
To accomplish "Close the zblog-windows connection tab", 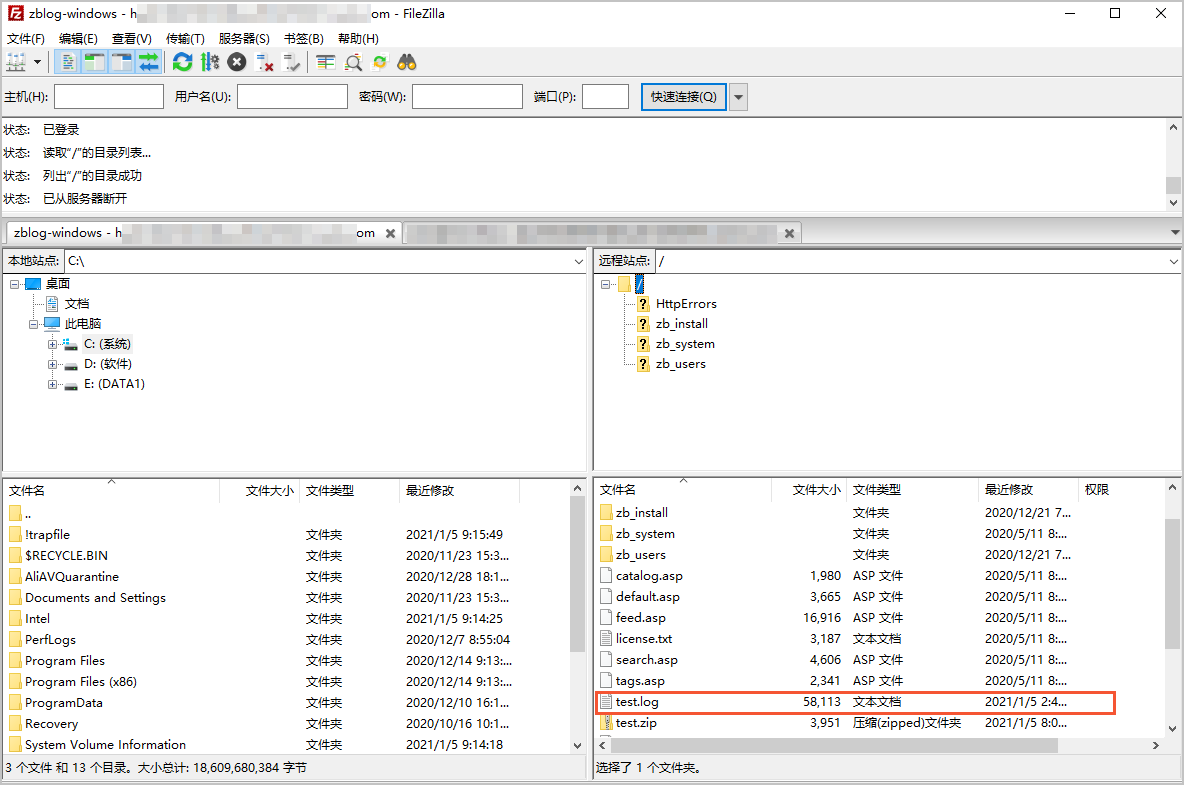I will coord(390,233).
